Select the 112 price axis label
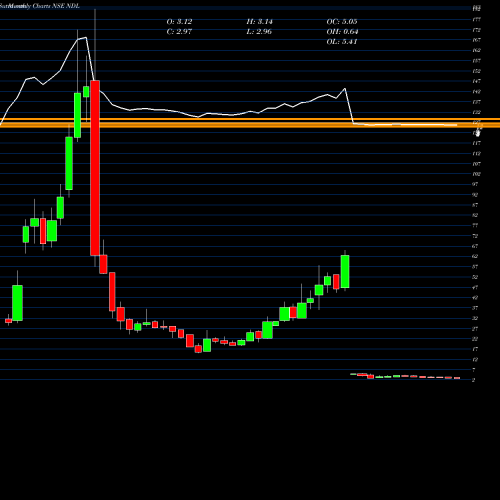 coord(476,154)
